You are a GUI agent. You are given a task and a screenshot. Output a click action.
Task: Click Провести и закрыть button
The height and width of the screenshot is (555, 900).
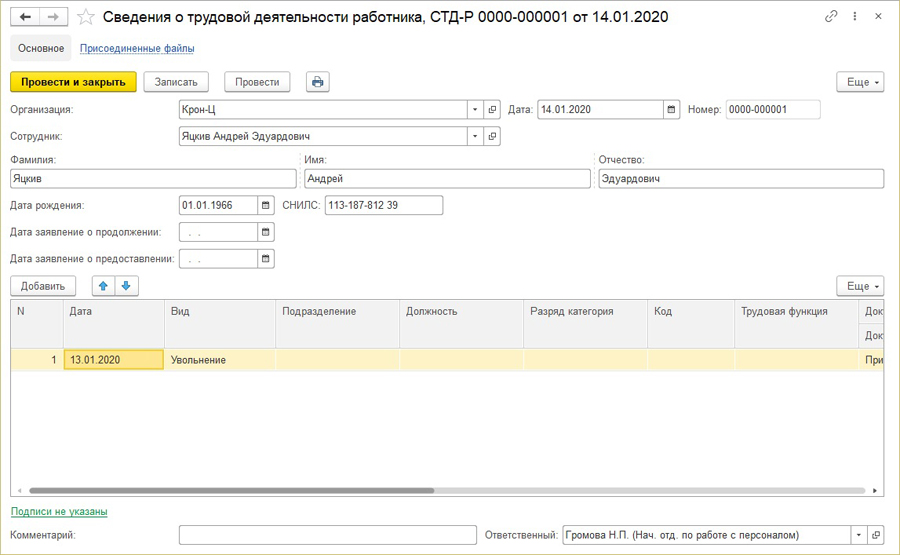(x=73, y=82)
